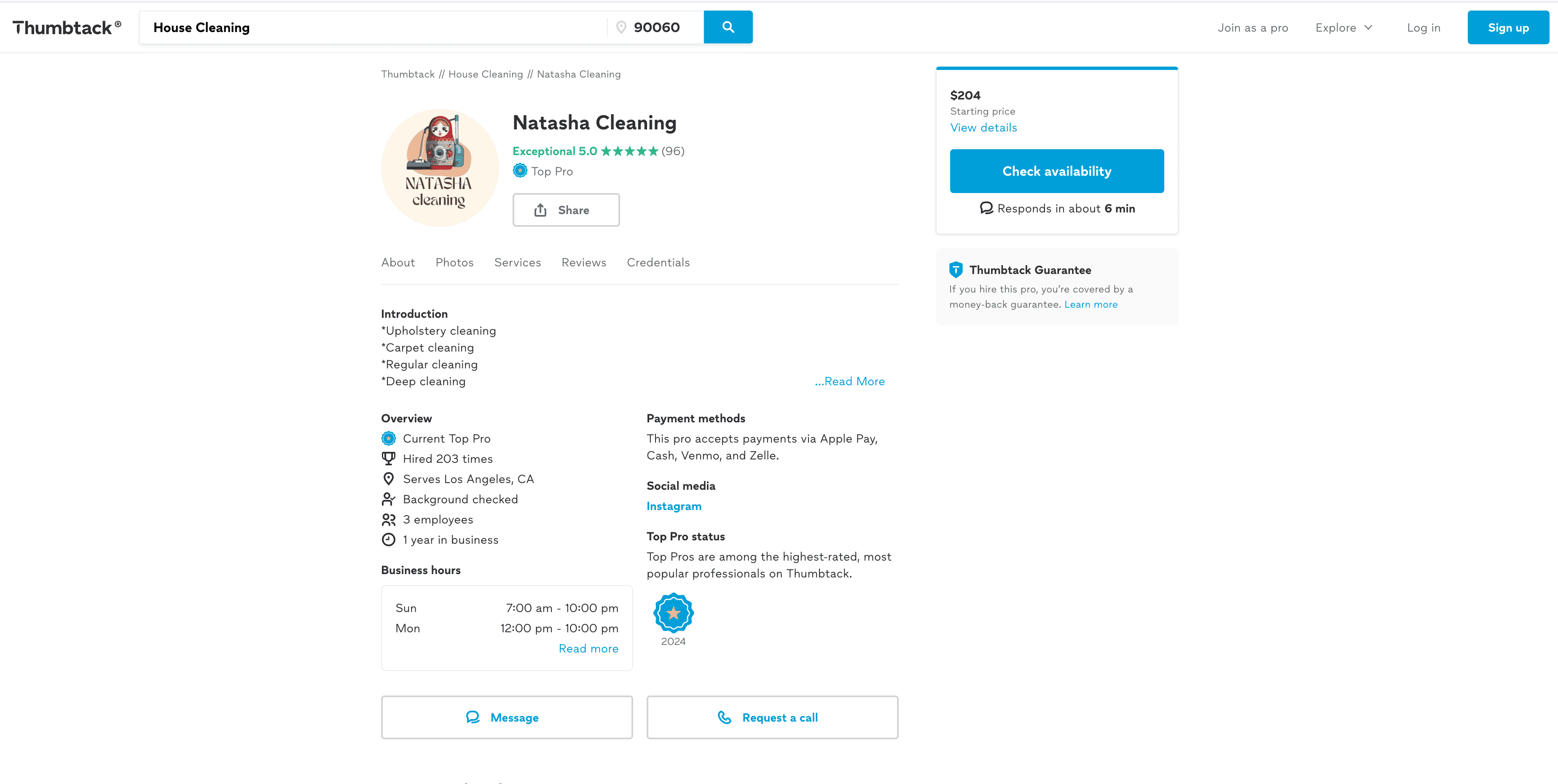Viewport: 1558px width, 784px height.
Task: Open the Reviews tab
Action: click(x=584, y=263)
